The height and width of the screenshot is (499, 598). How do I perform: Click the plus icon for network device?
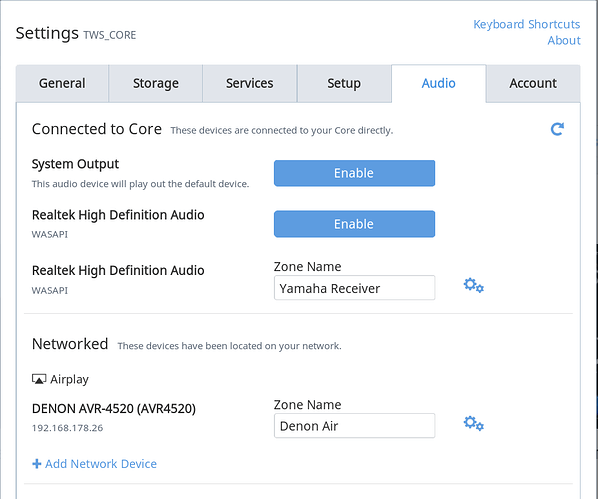pos(37,464)
